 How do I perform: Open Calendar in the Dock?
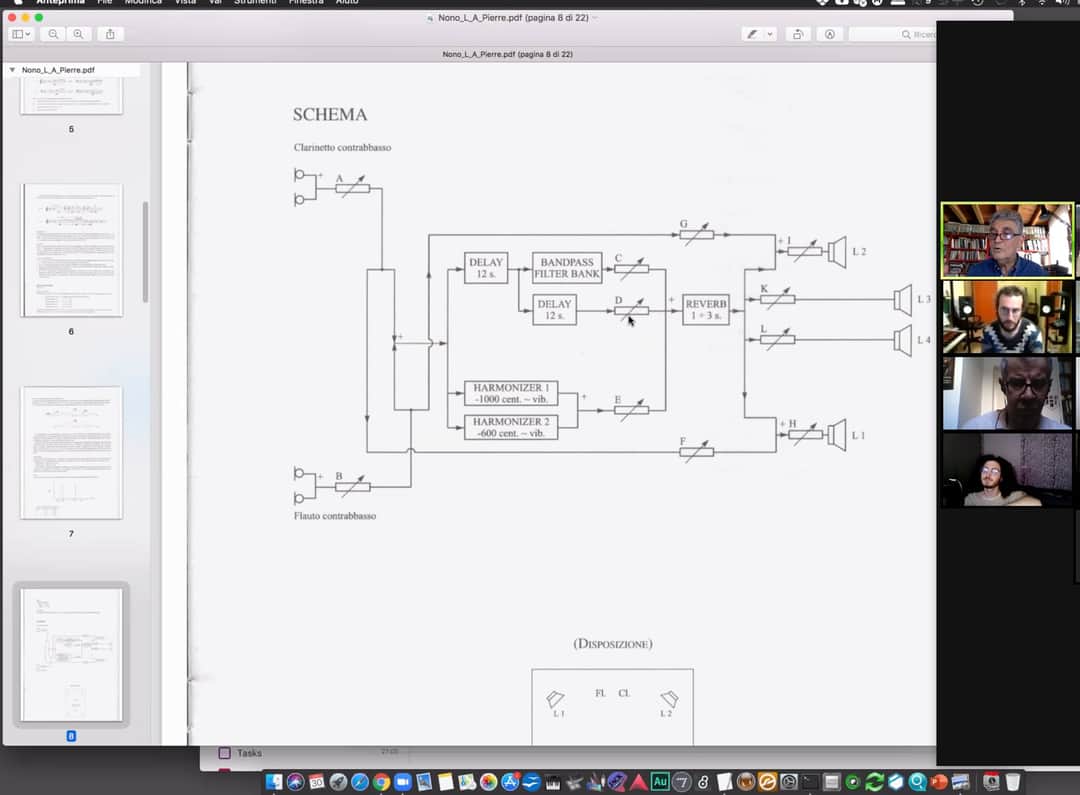pos(317,781)
